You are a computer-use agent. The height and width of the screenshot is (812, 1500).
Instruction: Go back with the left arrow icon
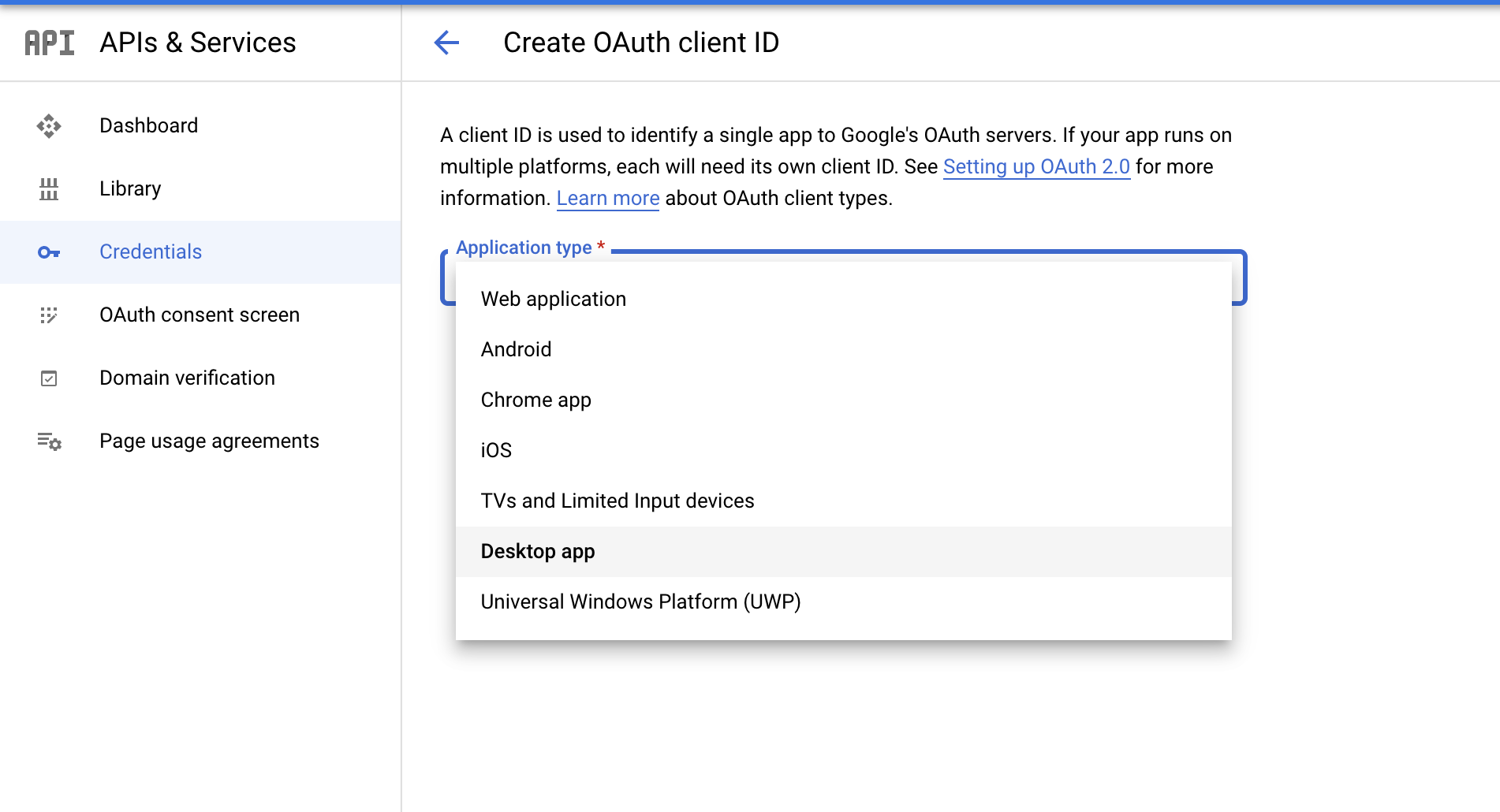(446, 43)
